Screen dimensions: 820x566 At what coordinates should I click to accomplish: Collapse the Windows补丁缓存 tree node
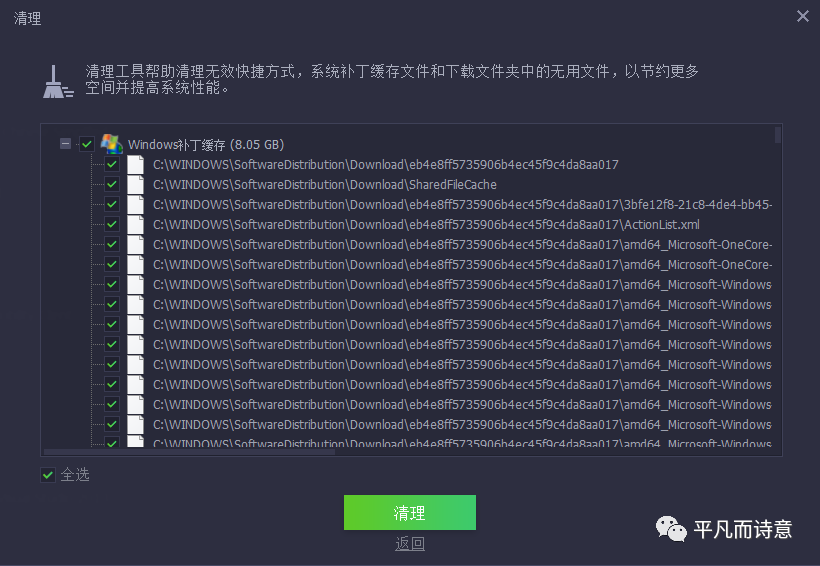point(65,143)
